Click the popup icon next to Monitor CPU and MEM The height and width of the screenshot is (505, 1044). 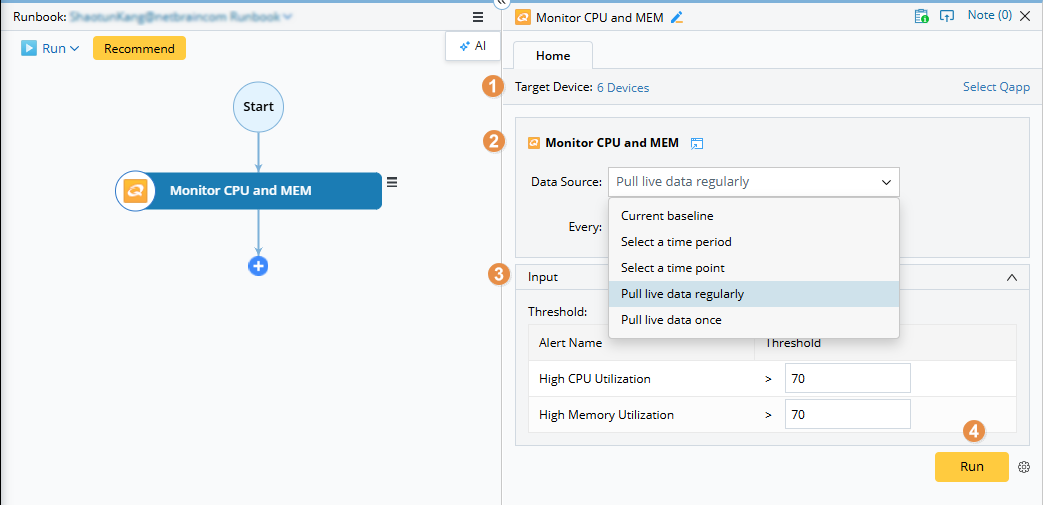click(697, 144)
